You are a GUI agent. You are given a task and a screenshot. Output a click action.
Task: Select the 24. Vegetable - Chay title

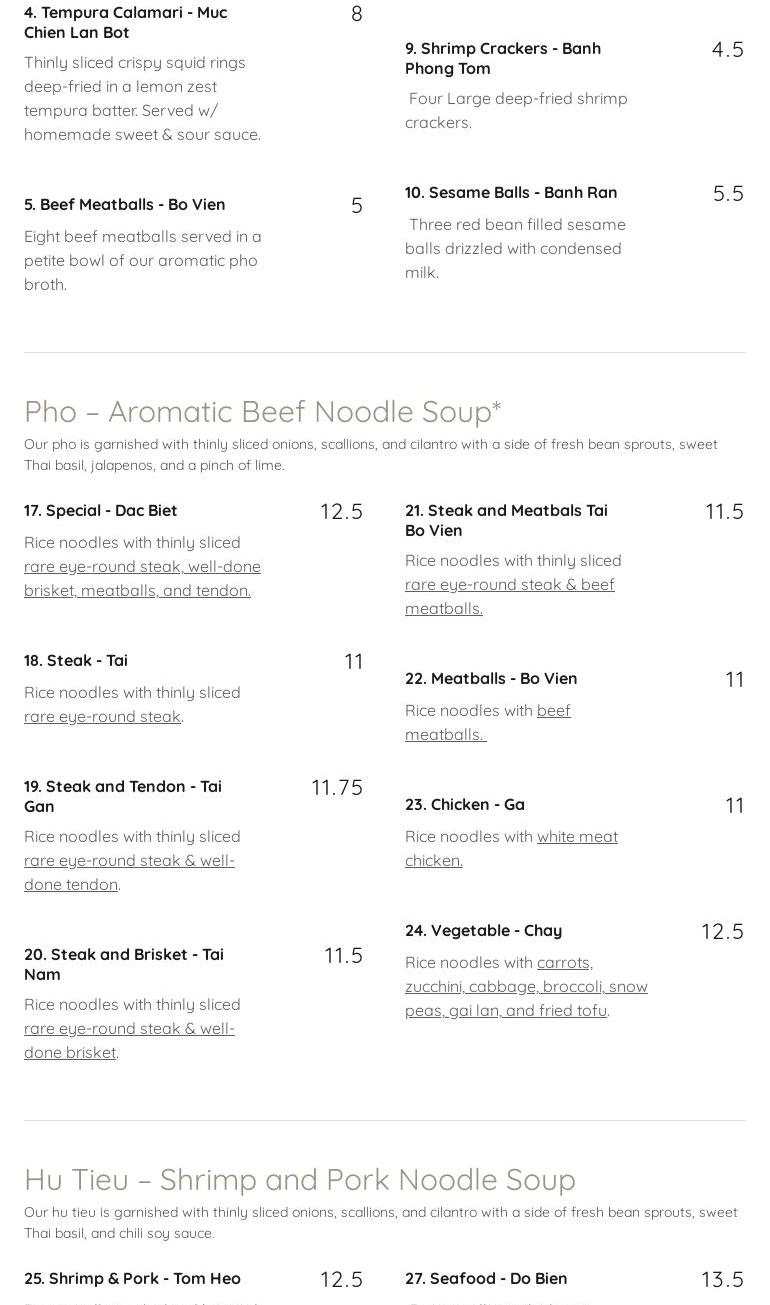tap(483, 930)
